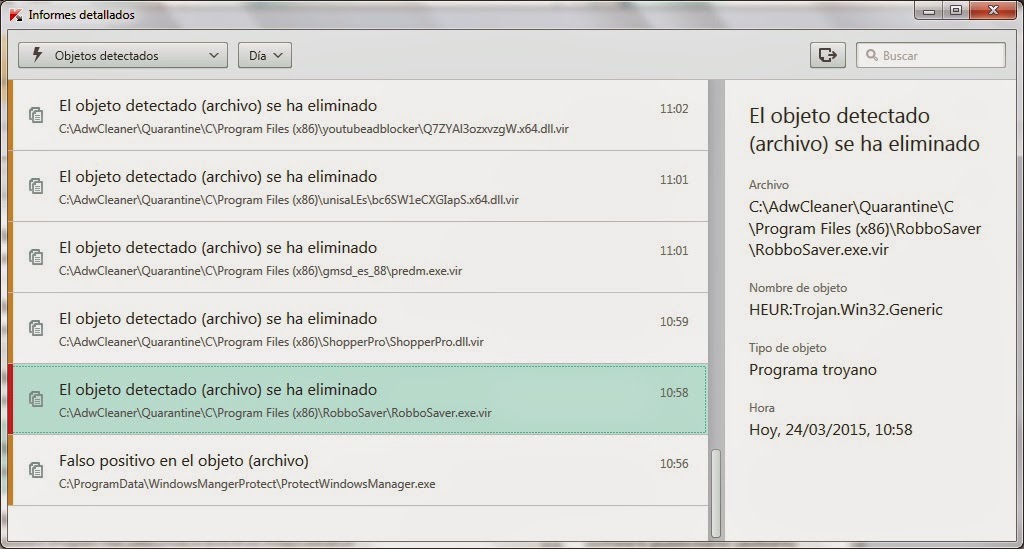Click file icon of gmsd_es_88 predm.exe row
This screenshot has width=1024, height=549.
(36, 257)
